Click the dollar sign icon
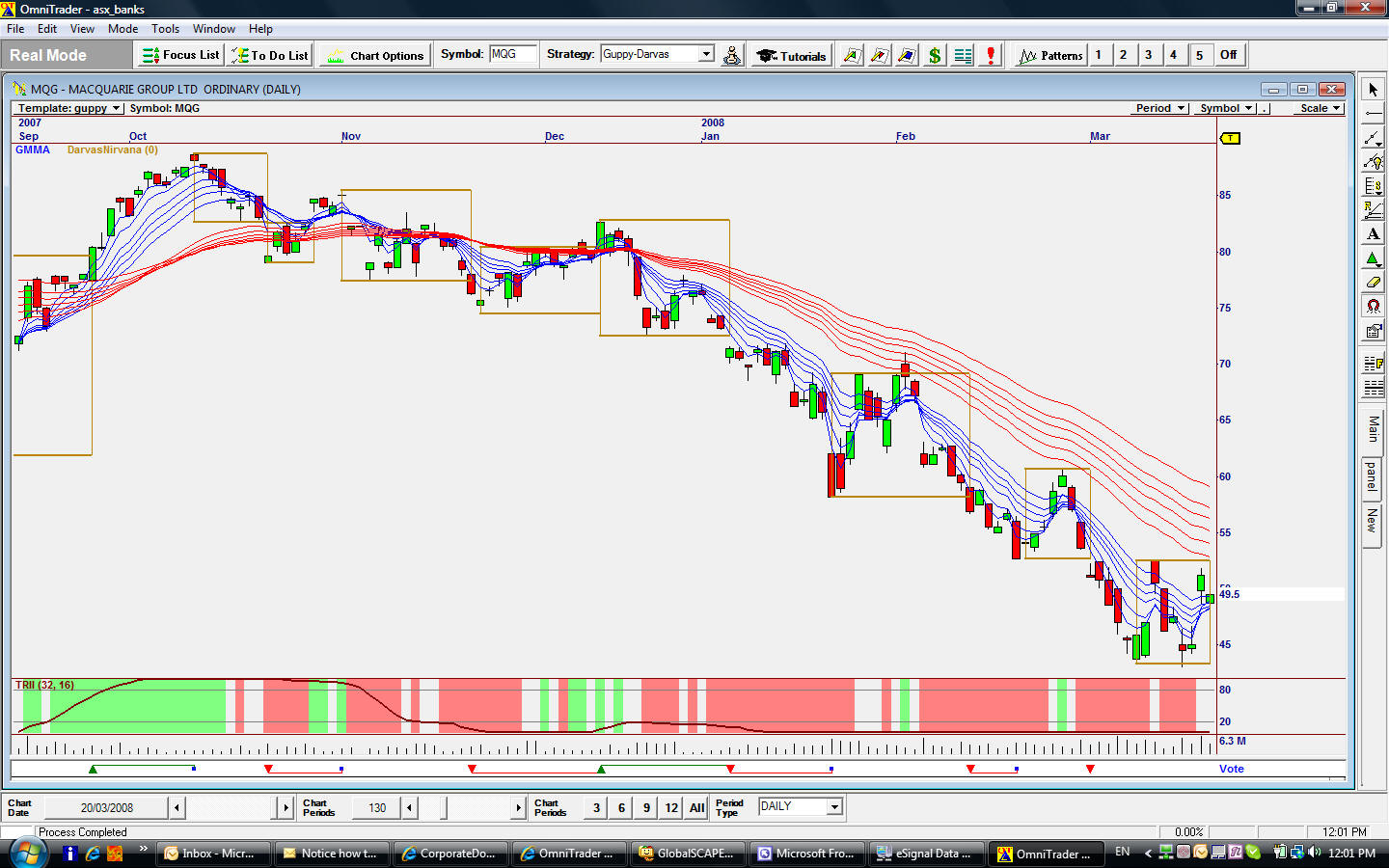Viewport: 1389px width, 868px height. point(934,55)
